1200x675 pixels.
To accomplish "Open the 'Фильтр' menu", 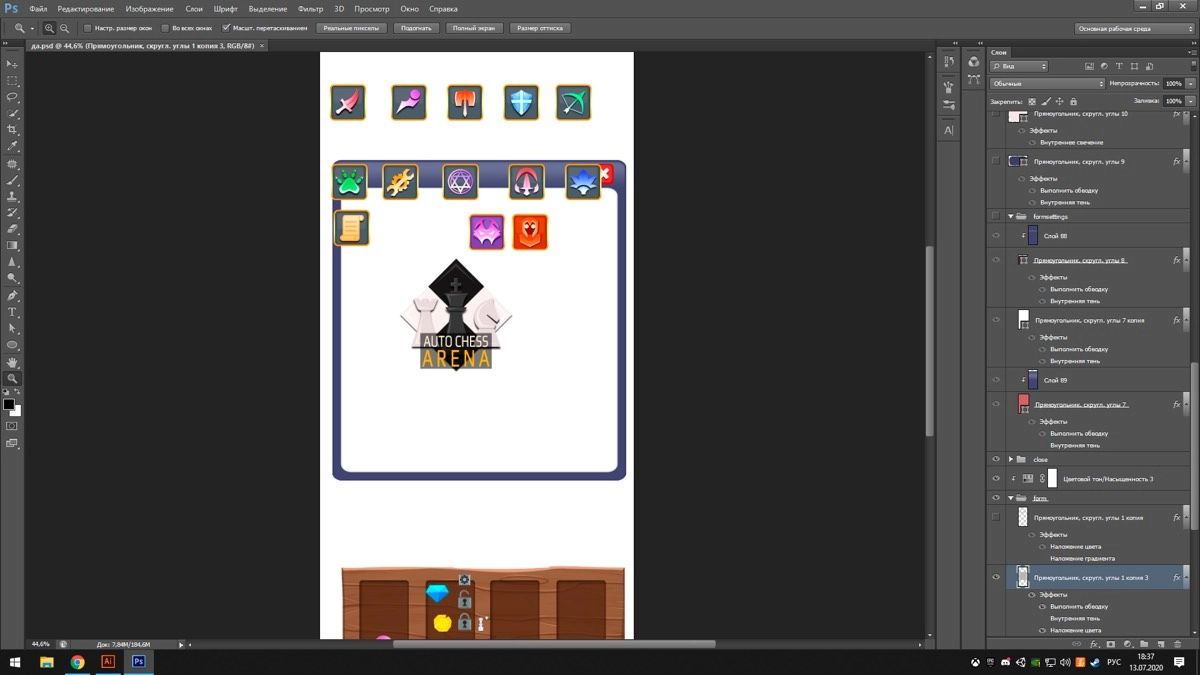I will [310, 9].
